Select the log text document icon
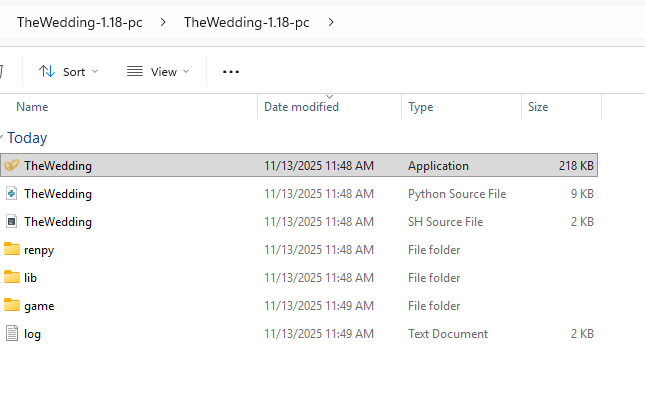Image resolution: width=645 pixels, height=420 pixels. tap(12, 334)
